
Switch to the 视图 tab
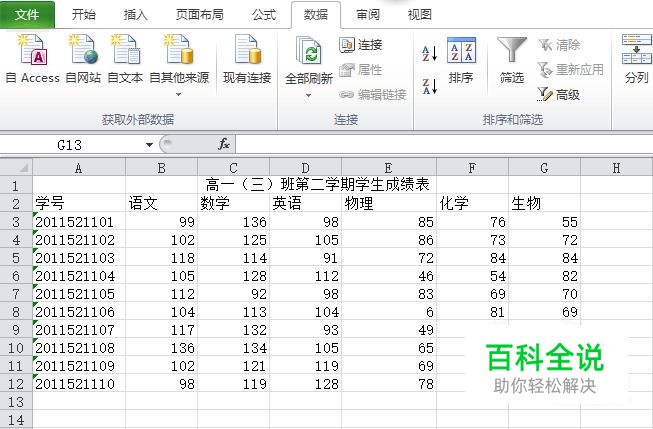420,15
